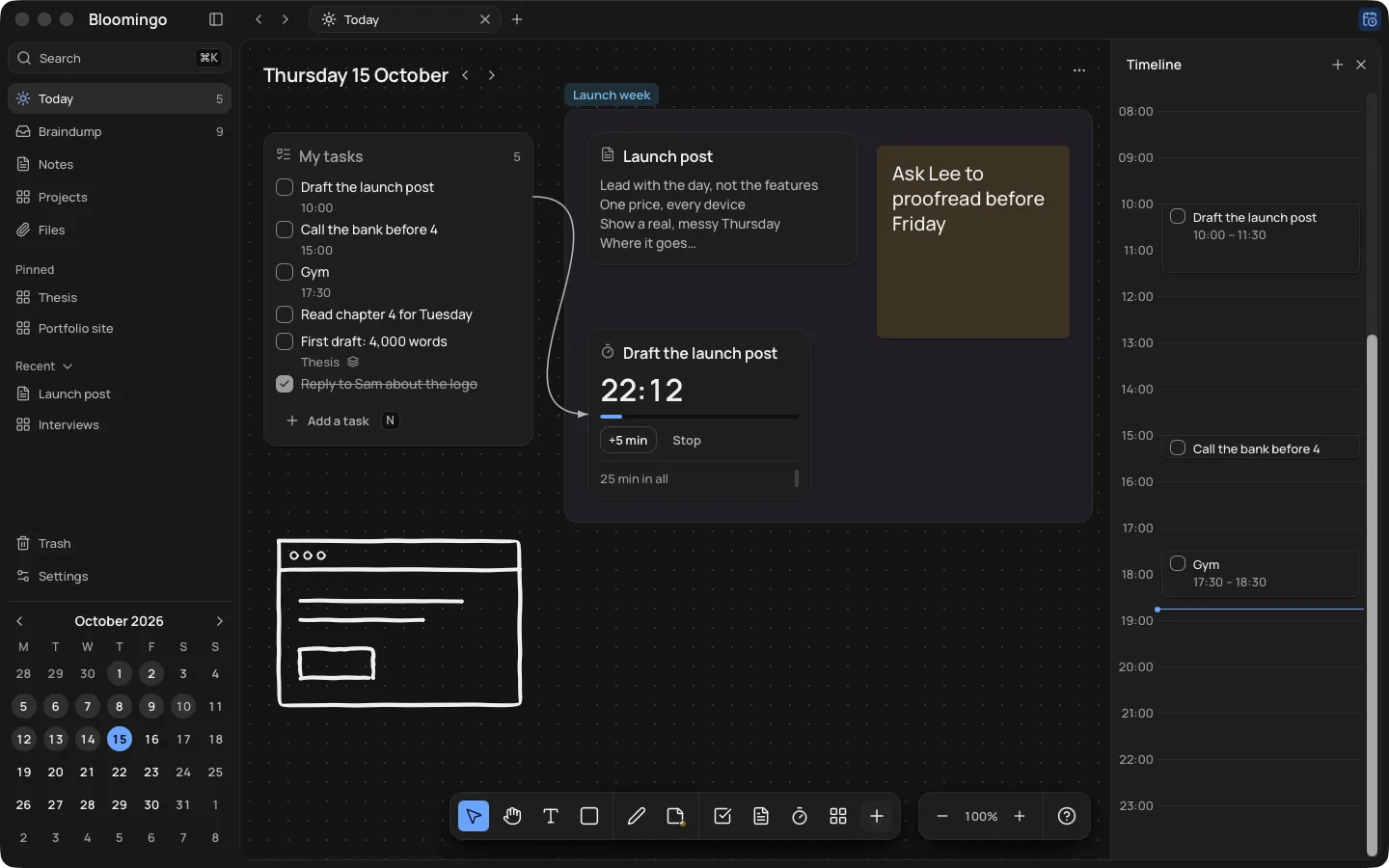Select the pencil draw tool
This screenshot has height=868, width=1389.
637,816
